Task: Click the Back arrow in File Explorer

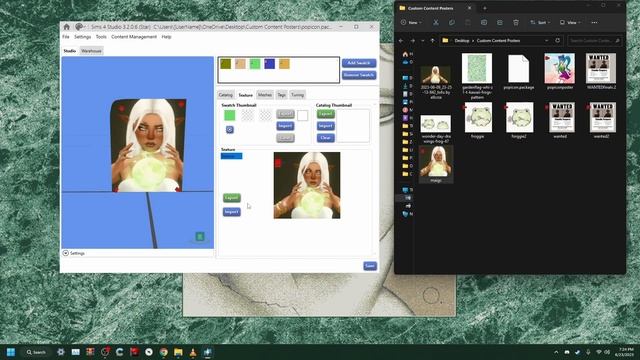Action: click(401, 41)
